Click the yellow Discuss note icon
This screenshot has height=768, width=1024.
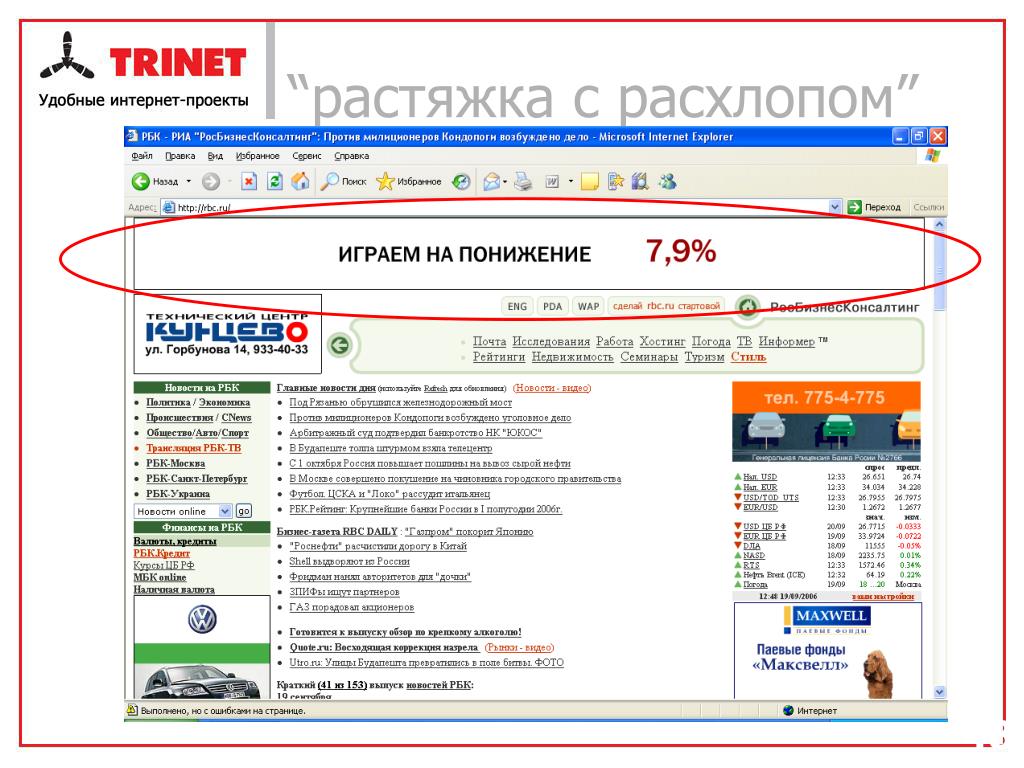pyautogui.click(x=589, y=182)
